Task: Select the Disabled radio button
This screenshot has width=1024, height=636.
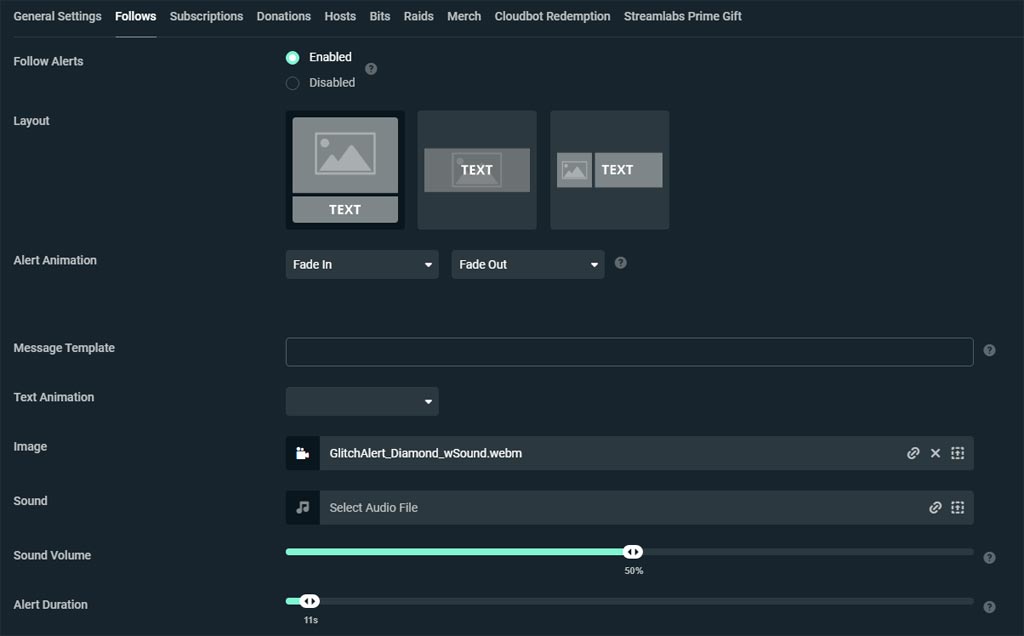Action: click(293, 83)
